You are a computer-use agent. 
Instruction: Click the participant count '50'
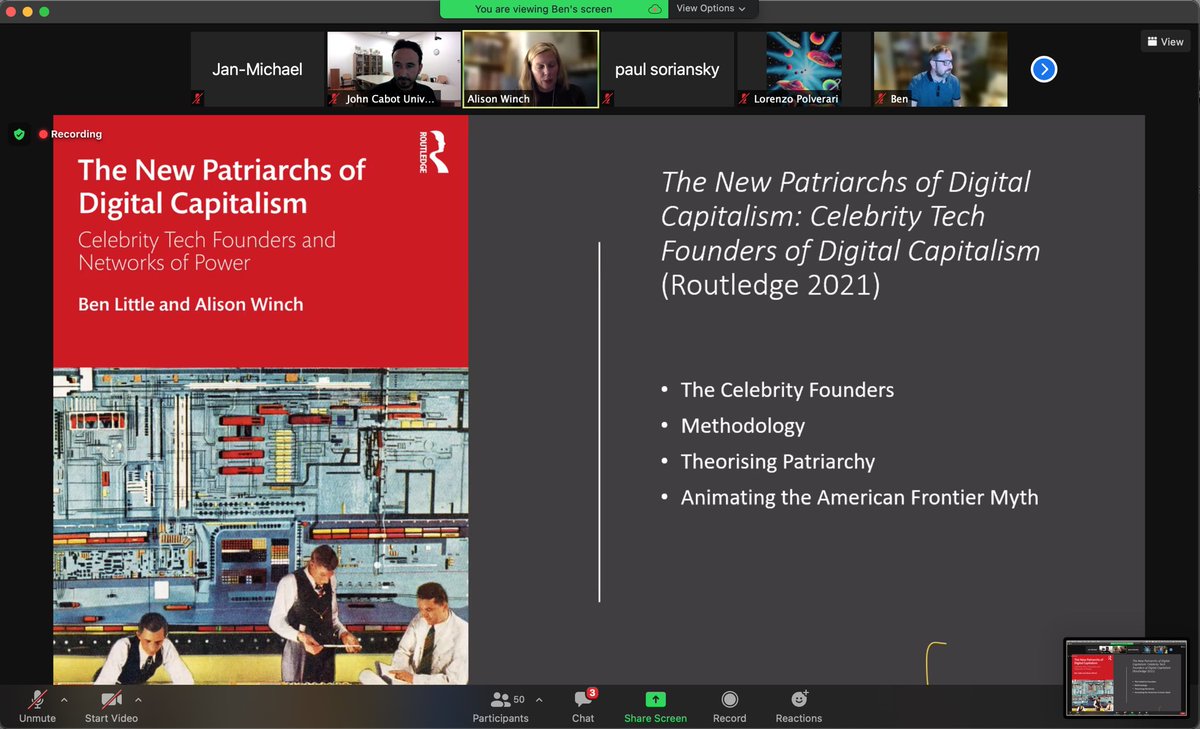pyautogui.click(x=519, y=699)
